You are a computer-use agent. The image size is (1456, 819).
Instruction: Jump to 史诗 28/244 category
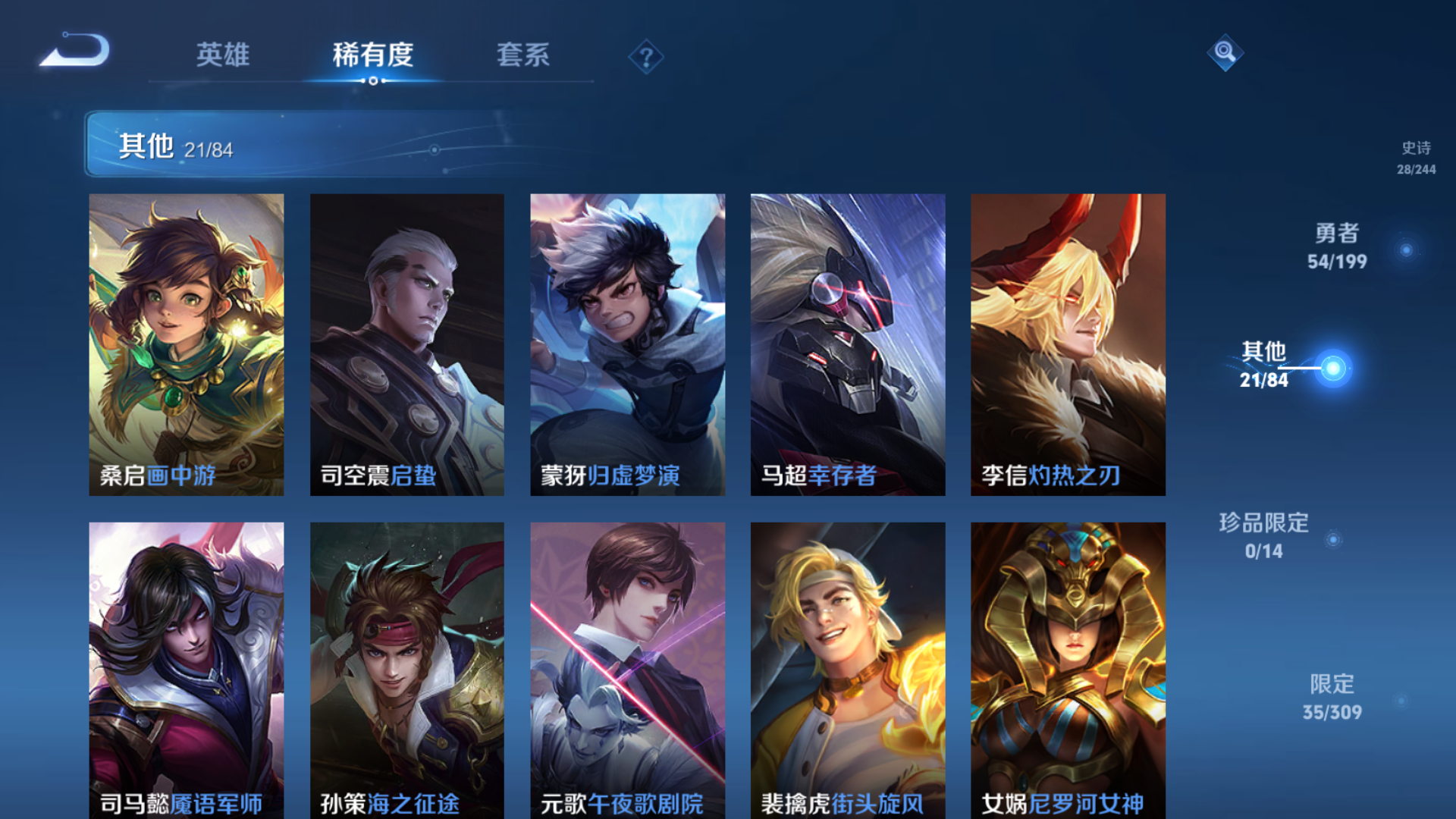pyautogui.click(x=1416, y=158)
